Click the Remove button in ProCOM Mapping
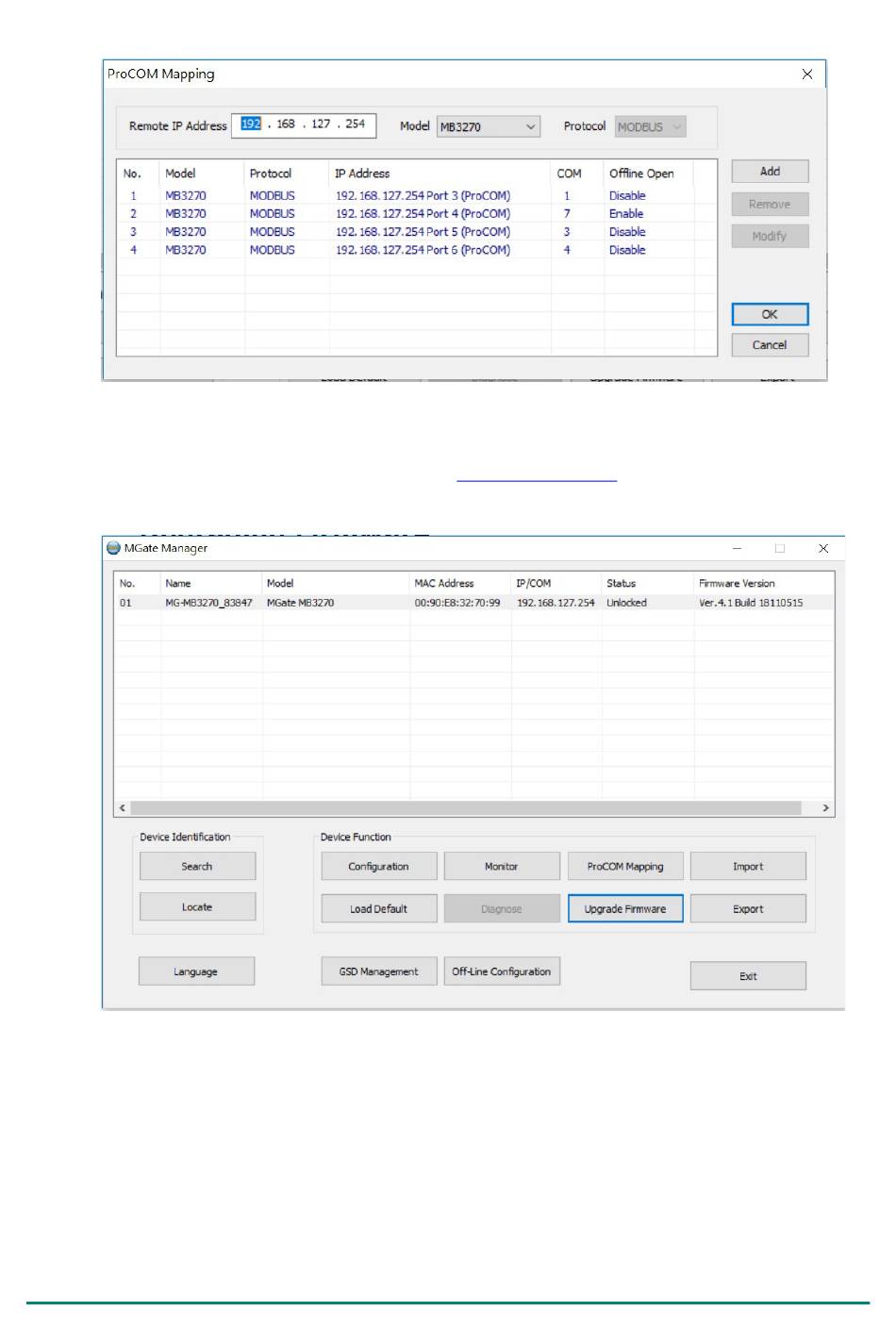Screen dimensions: 896x1328 pos(770,204)
